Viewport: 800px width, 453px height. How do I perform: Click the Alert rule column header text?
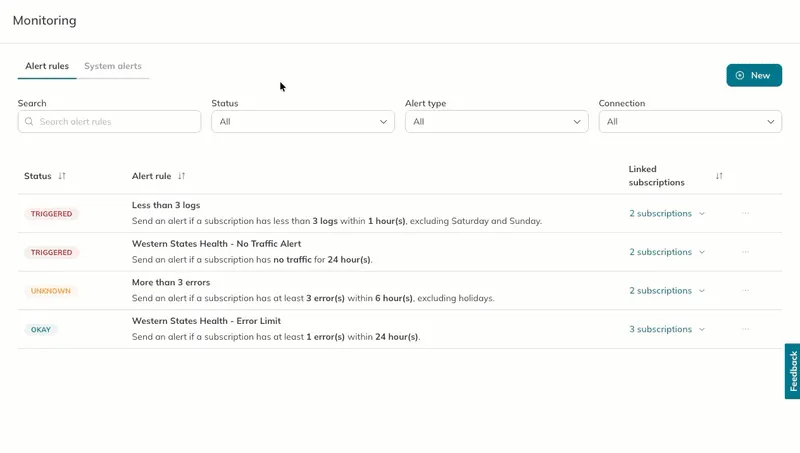(x=152, y=176)
